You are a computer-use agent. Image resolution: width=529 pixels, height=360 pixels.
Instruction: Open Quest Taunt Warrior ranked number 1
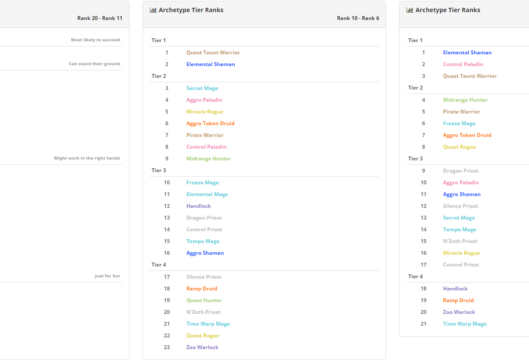213,53
